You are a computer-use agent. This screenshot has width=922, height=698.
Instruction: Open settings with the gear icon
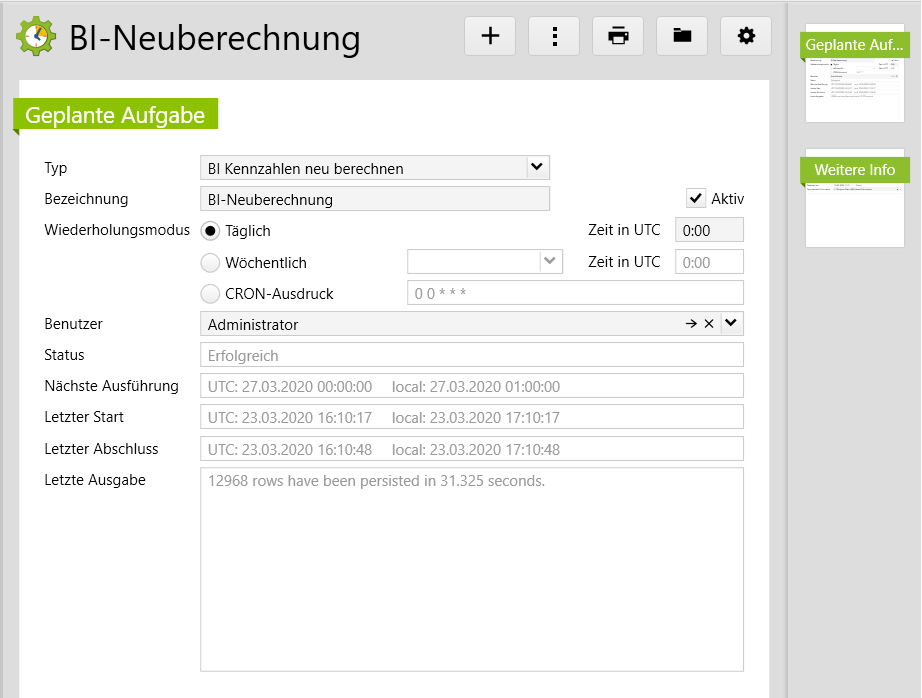tap(746, 36)
